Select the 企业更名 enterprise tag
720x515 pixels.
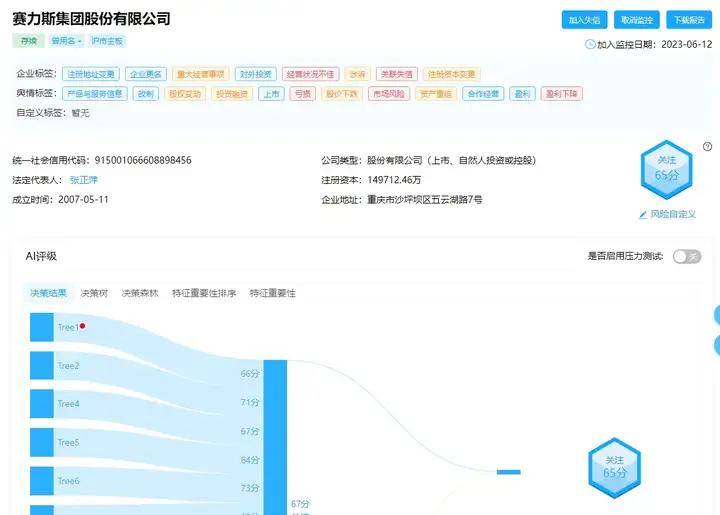click(x=146, y=74)
